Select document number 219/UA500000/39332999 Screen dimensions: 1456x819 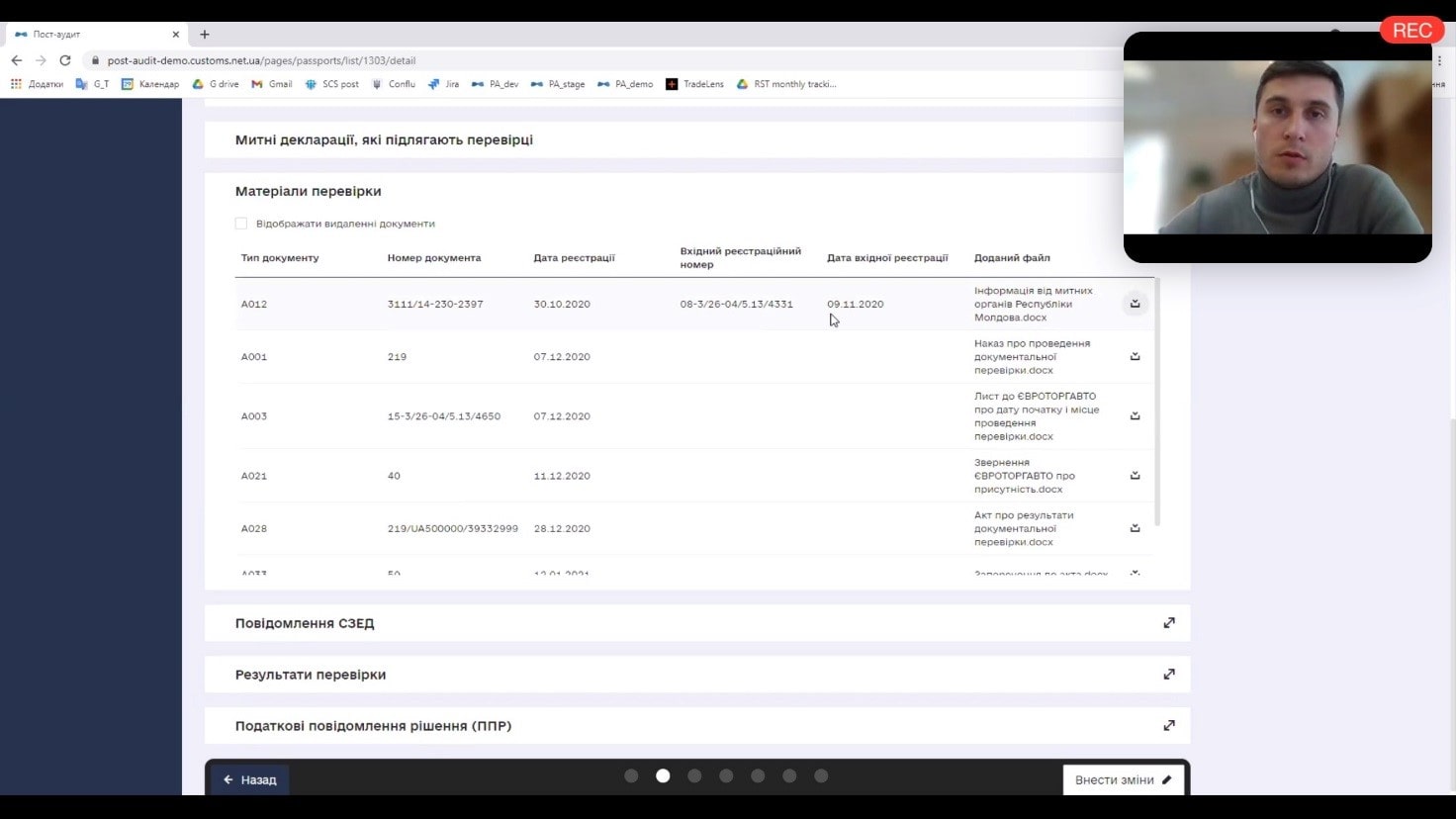pos(452,528)
